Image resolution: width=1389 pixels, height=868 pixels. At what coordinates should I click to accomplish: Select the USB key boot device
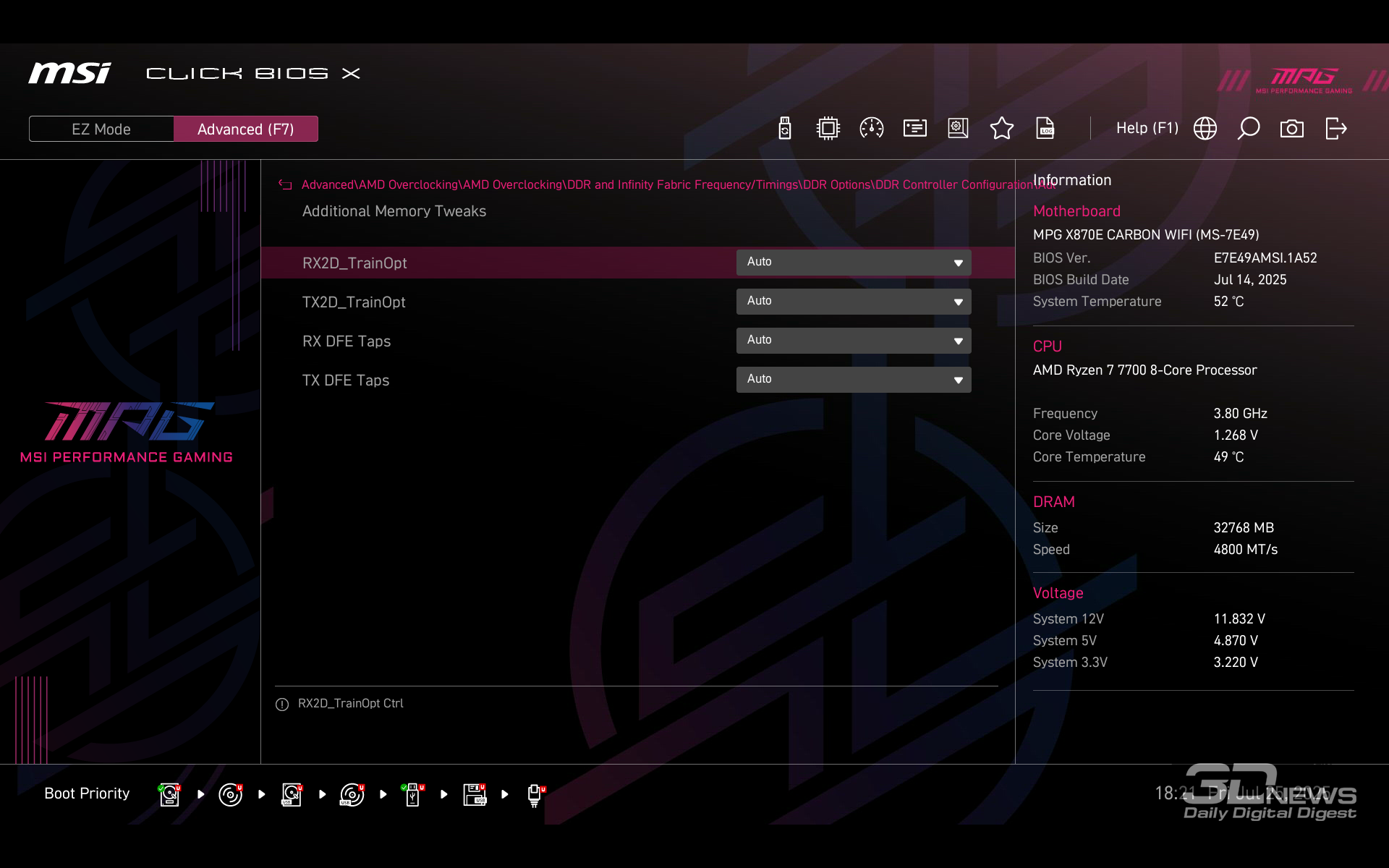(413, 794)
